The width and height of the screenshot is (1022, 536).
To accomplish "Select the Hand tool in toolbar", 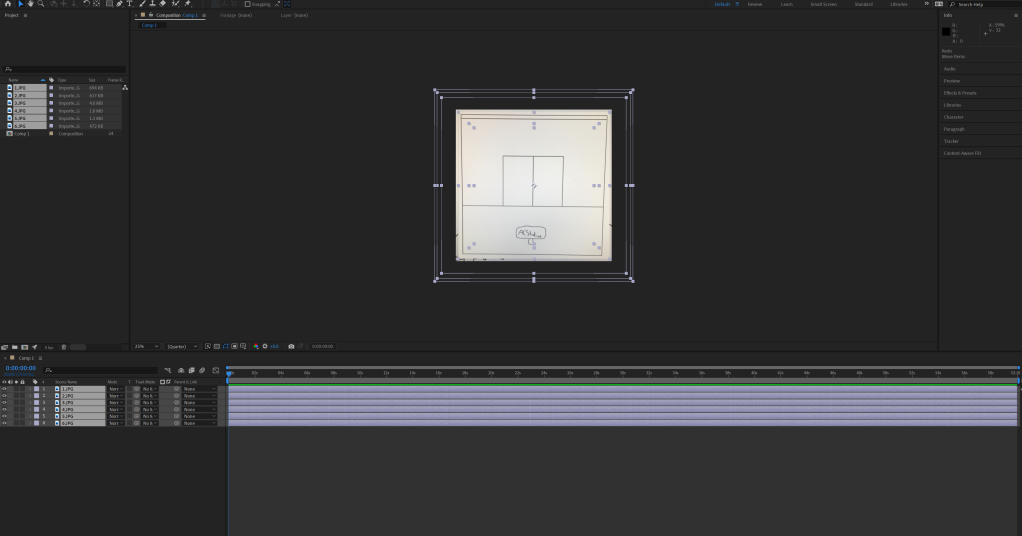I will tap(30, 4).
